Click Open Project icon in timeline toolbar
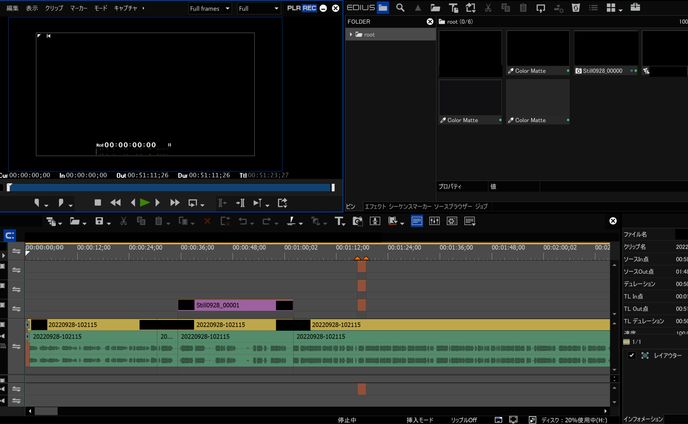688x424 pixels. (75, 221)
